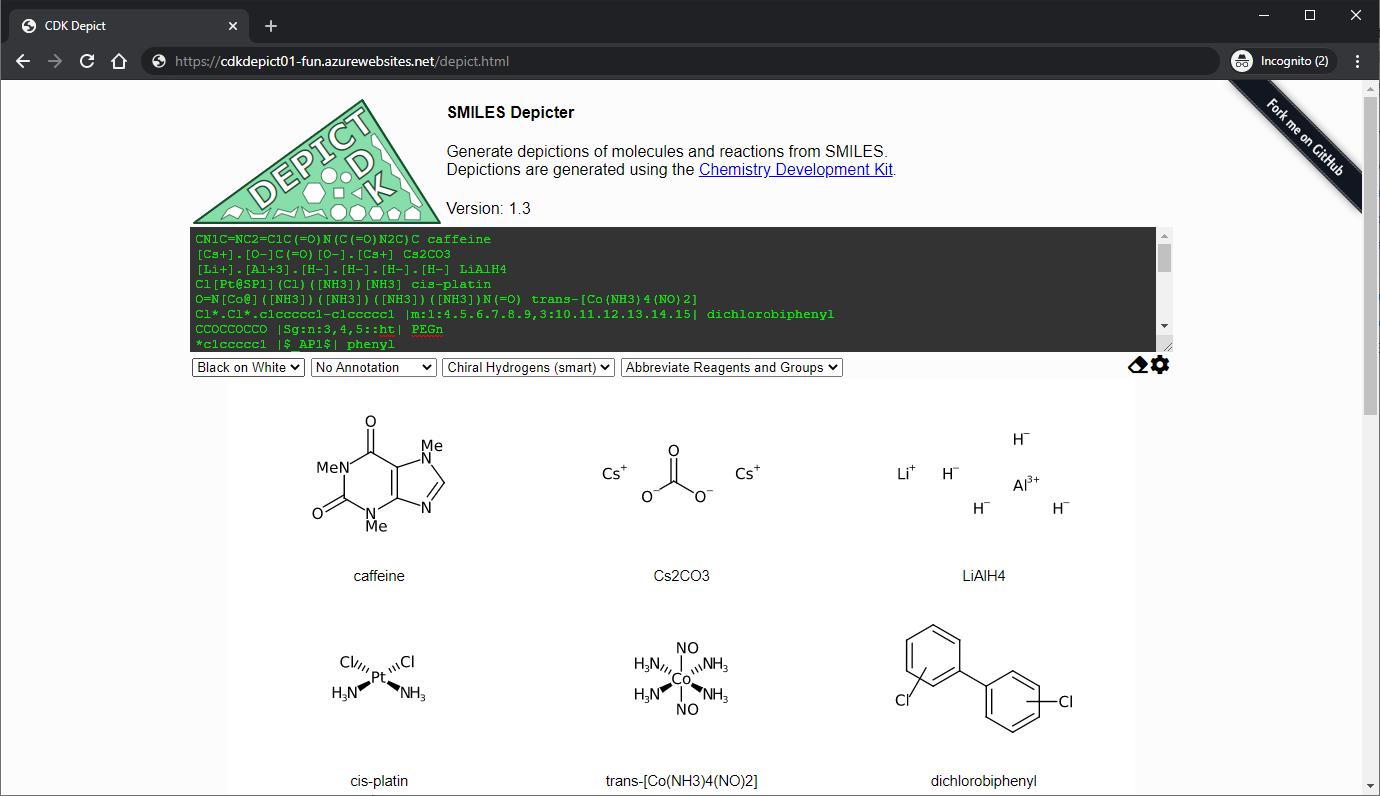Click the 'trans-[Co(NH3)4(NO)2]' caption

click(x=681, y=781)
